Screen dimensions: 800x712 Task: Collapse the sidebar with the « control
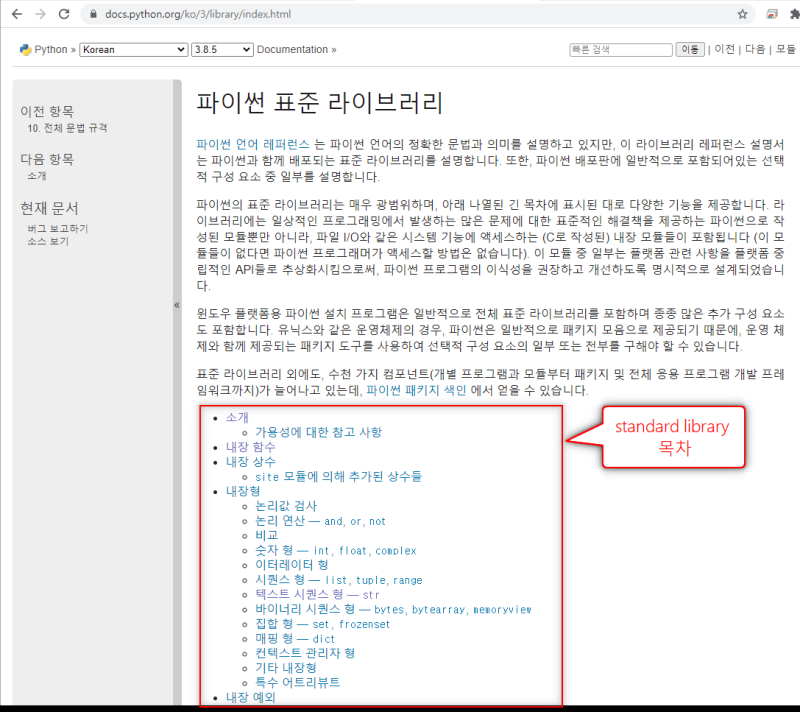pyautogui.click(x=177, y=307)
